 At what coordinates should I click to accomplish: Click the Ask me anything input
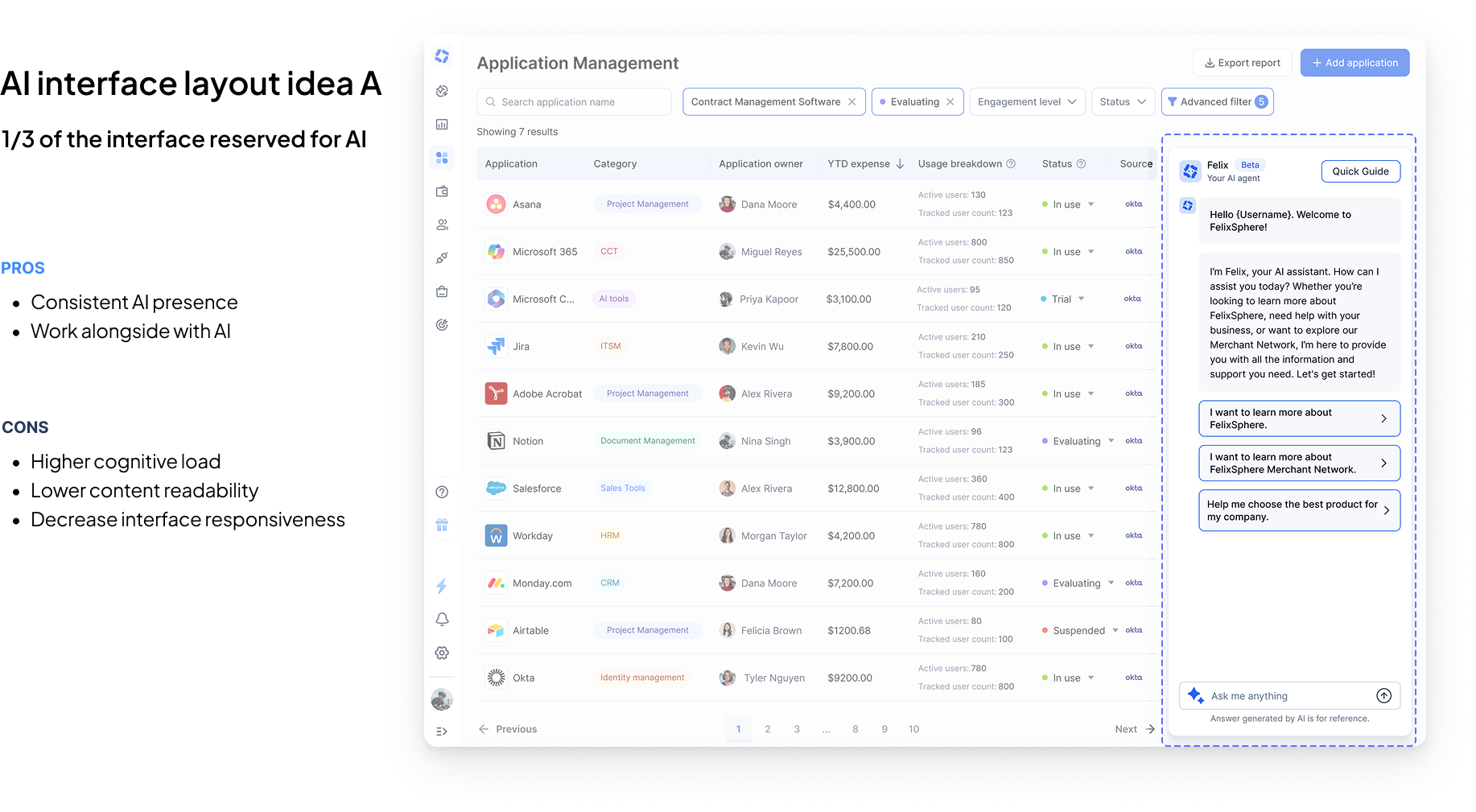click(x=1289, y=696)
